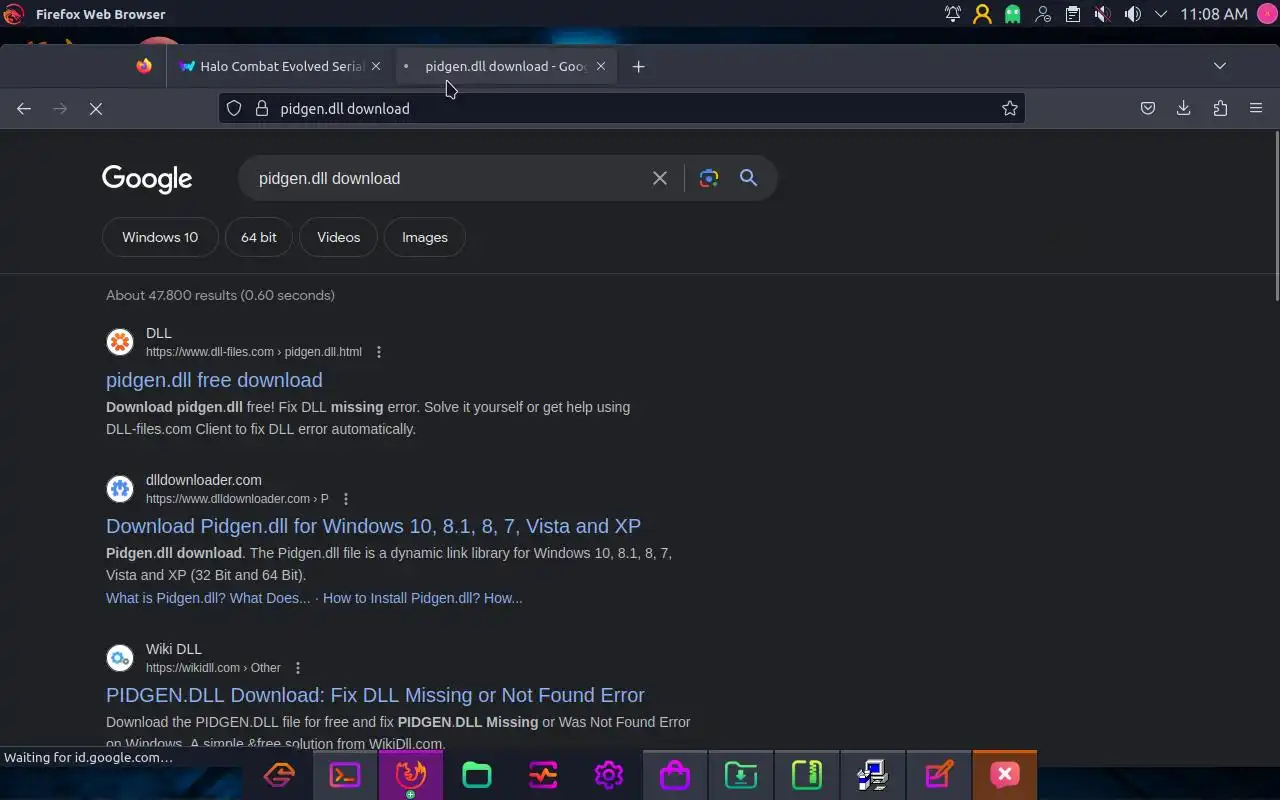Open the three-dot menu for the dlldownloader.com result

(x=346, y=499)
